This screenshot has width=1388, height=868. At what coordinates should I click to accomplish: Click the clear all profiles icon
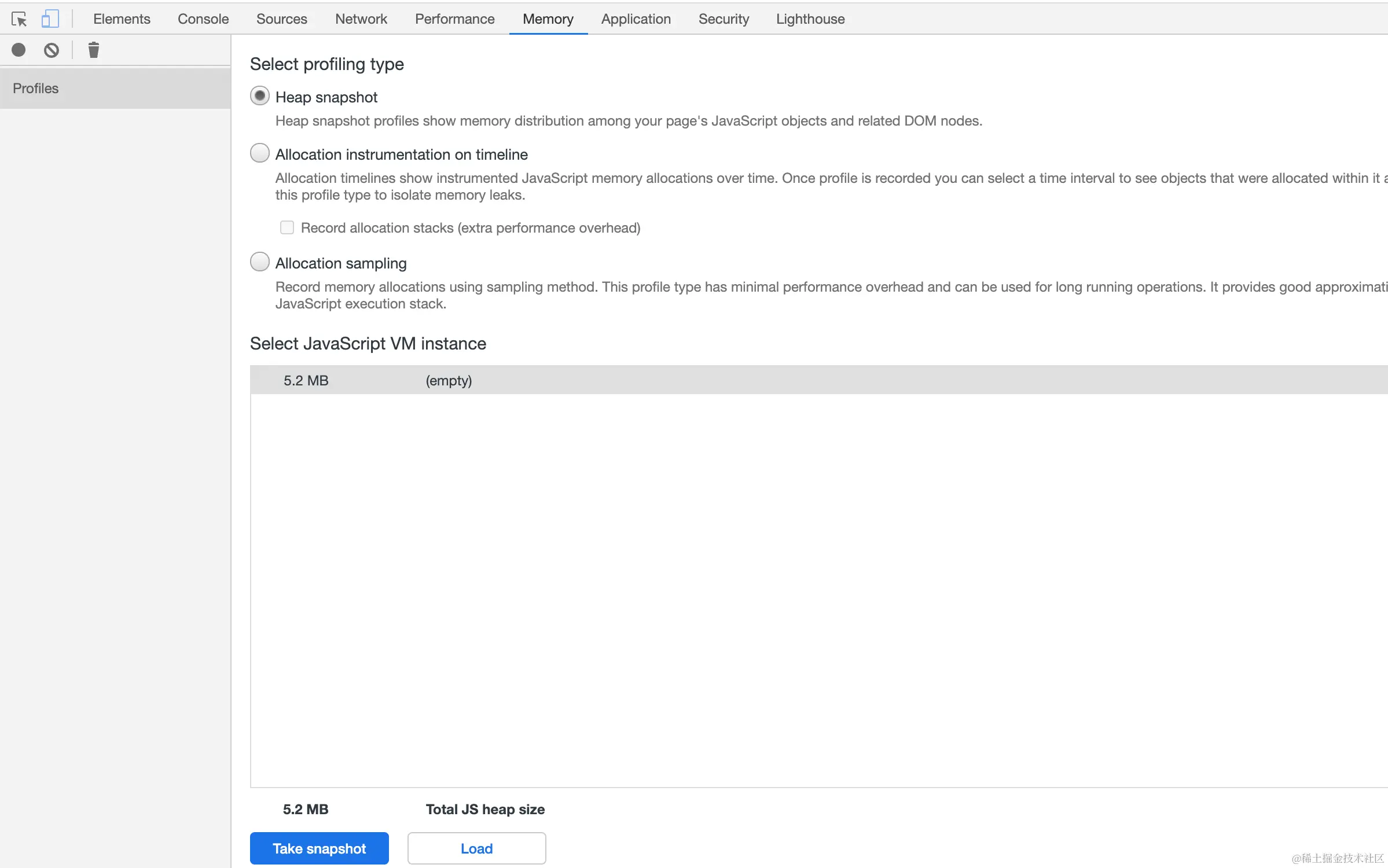pos(52,50)
